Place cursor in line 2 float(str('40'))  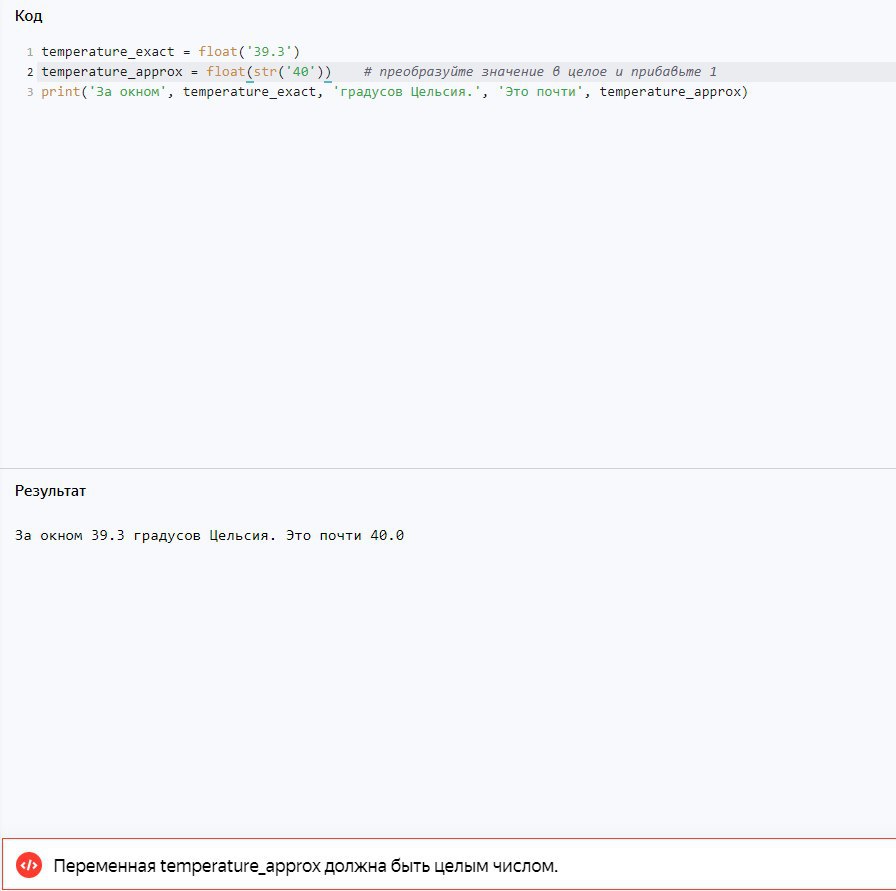pyautogui.click(x=269, y=71)
